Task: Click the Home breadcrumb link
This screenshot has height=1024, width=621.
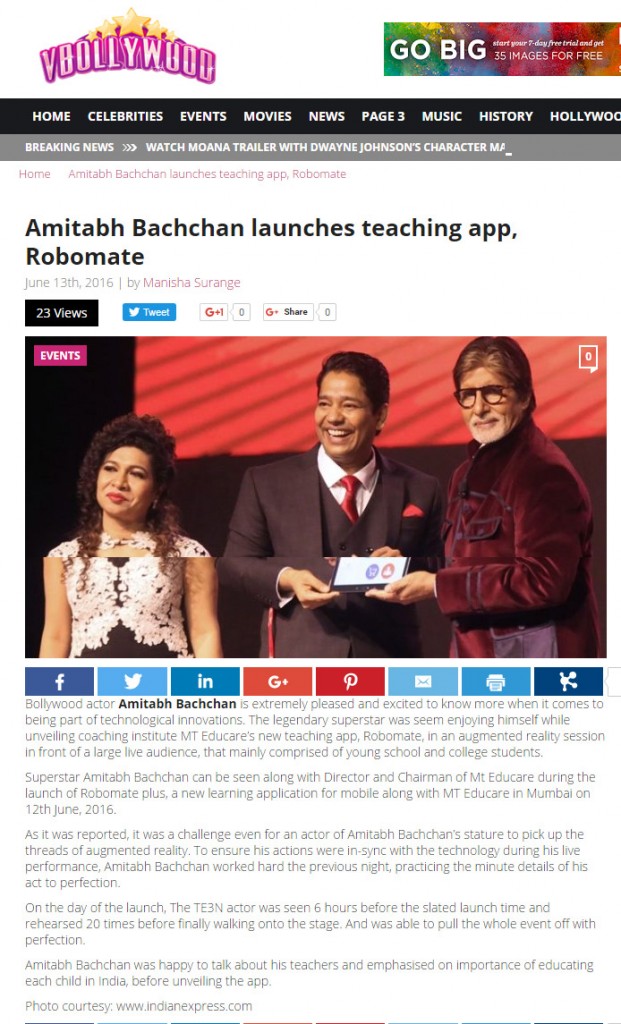Action: pyautogui.click(x=35, y=174)
